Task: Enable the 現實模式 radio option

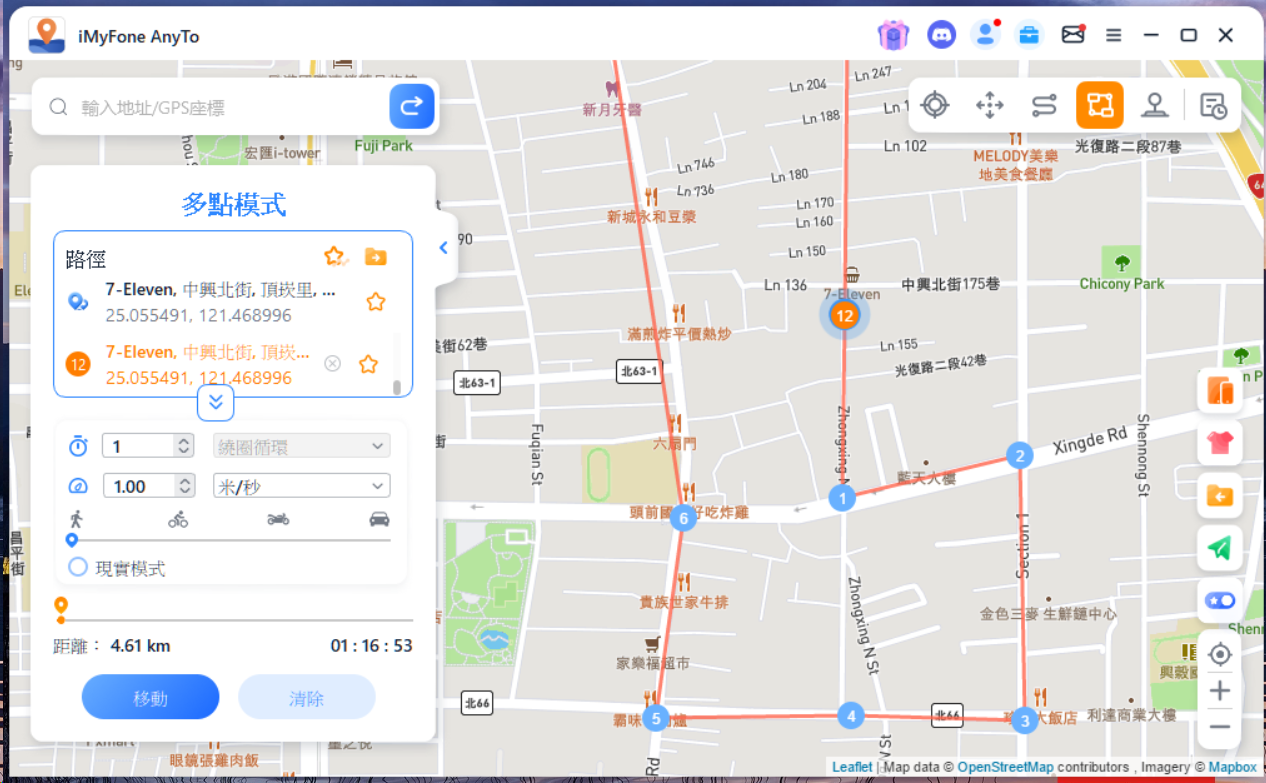Action: point(78,568)
